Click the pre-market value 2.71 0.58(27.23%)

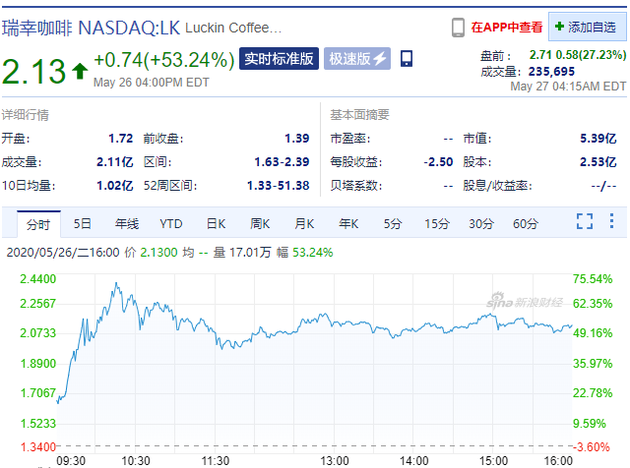pos(577,55)
